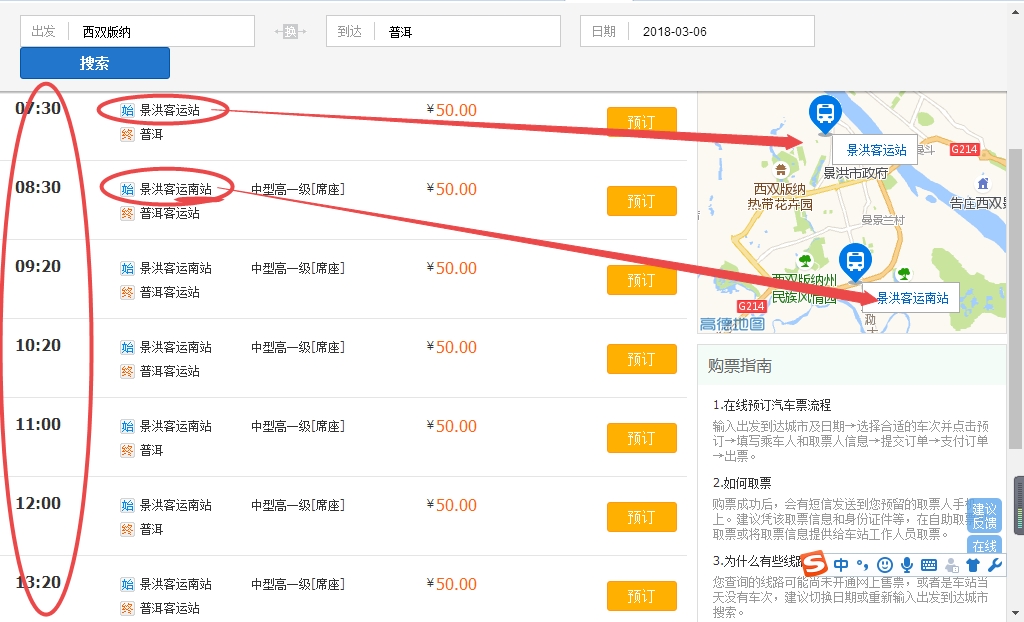This screenshot has width=1024, height=622.
Task: Open the Sogou input method logo
Action: pos(816,564)
